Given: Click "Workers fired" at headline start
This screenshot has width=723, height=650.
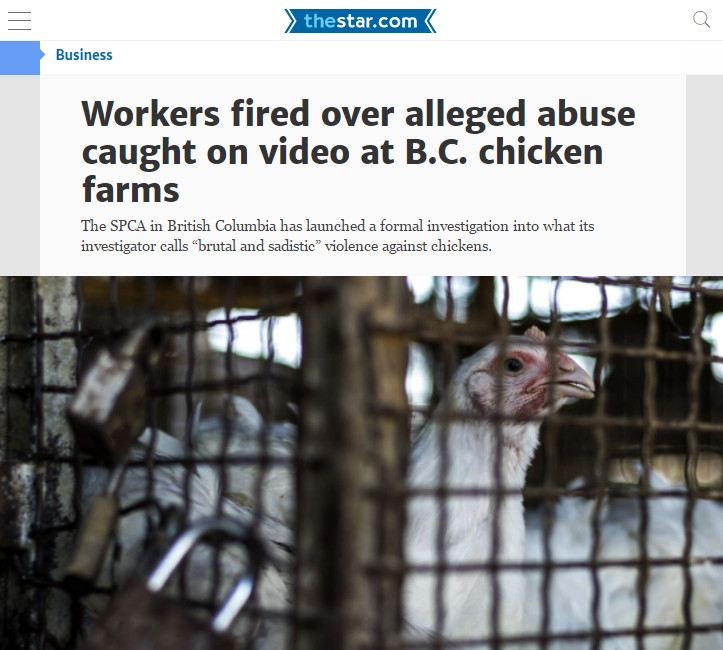Looking at the screenshot, I should [196, 113].
